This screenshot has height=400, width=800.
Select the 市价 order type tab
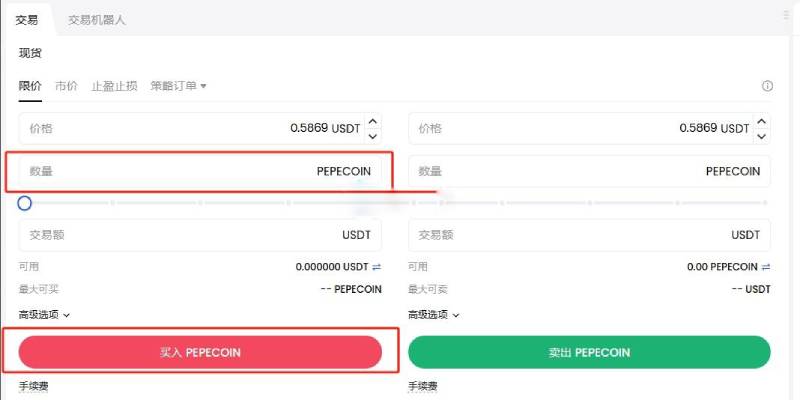[x=66, y=86]
